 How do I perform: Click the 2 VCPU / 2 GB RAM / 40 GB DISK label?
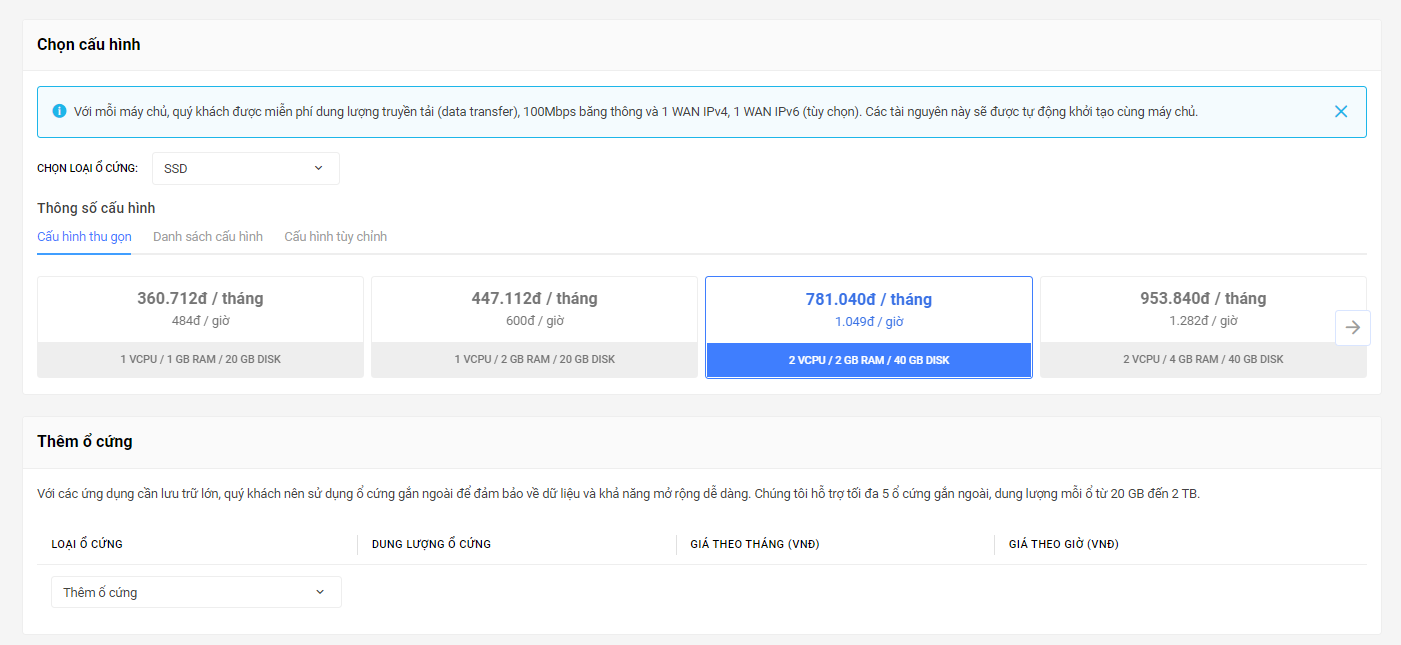click(869, 360)
